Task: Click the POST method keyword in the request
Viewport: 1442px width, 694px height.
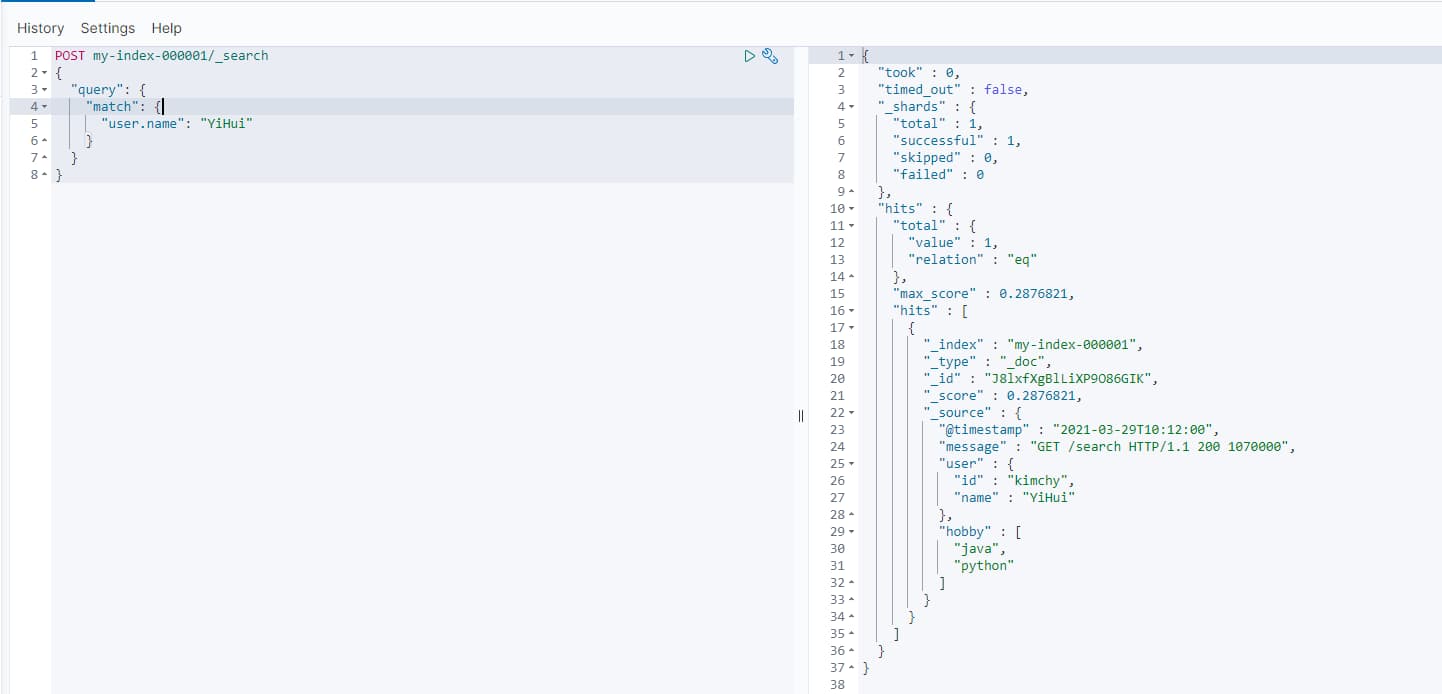Action: (x=69, y=56)
